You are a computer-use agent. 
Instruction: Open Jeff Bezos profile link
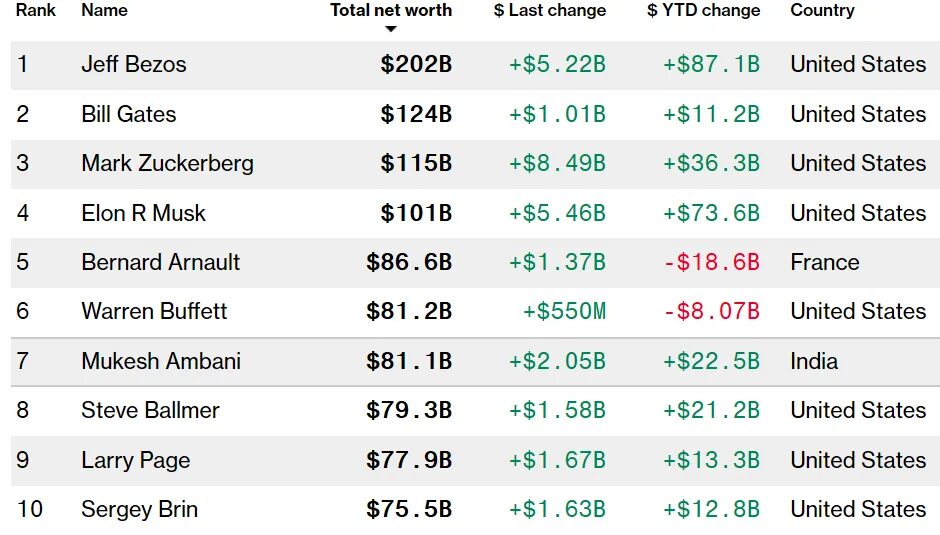coord(134,64)
